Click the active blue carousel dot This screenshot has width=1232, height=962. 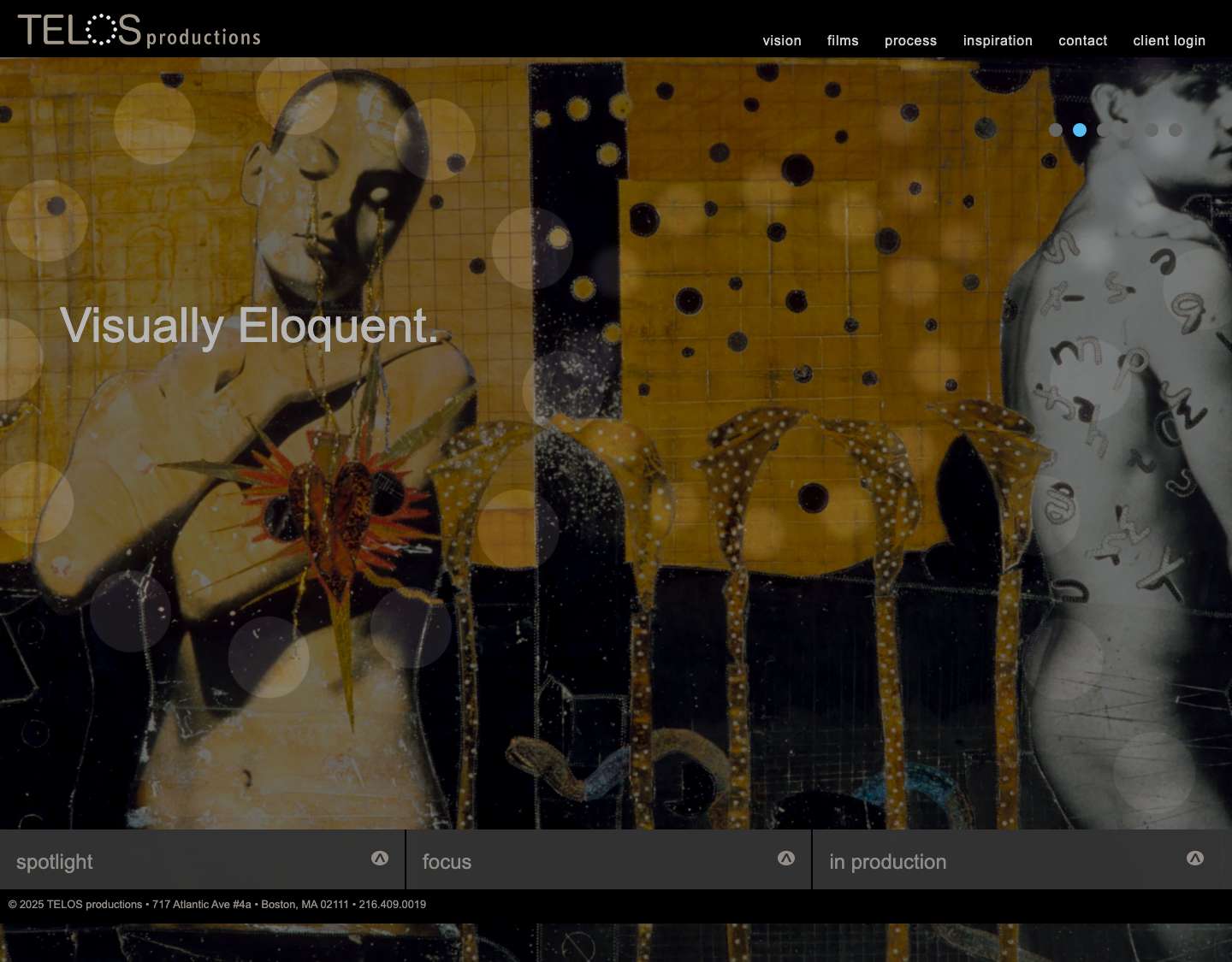pos(1080,130)
